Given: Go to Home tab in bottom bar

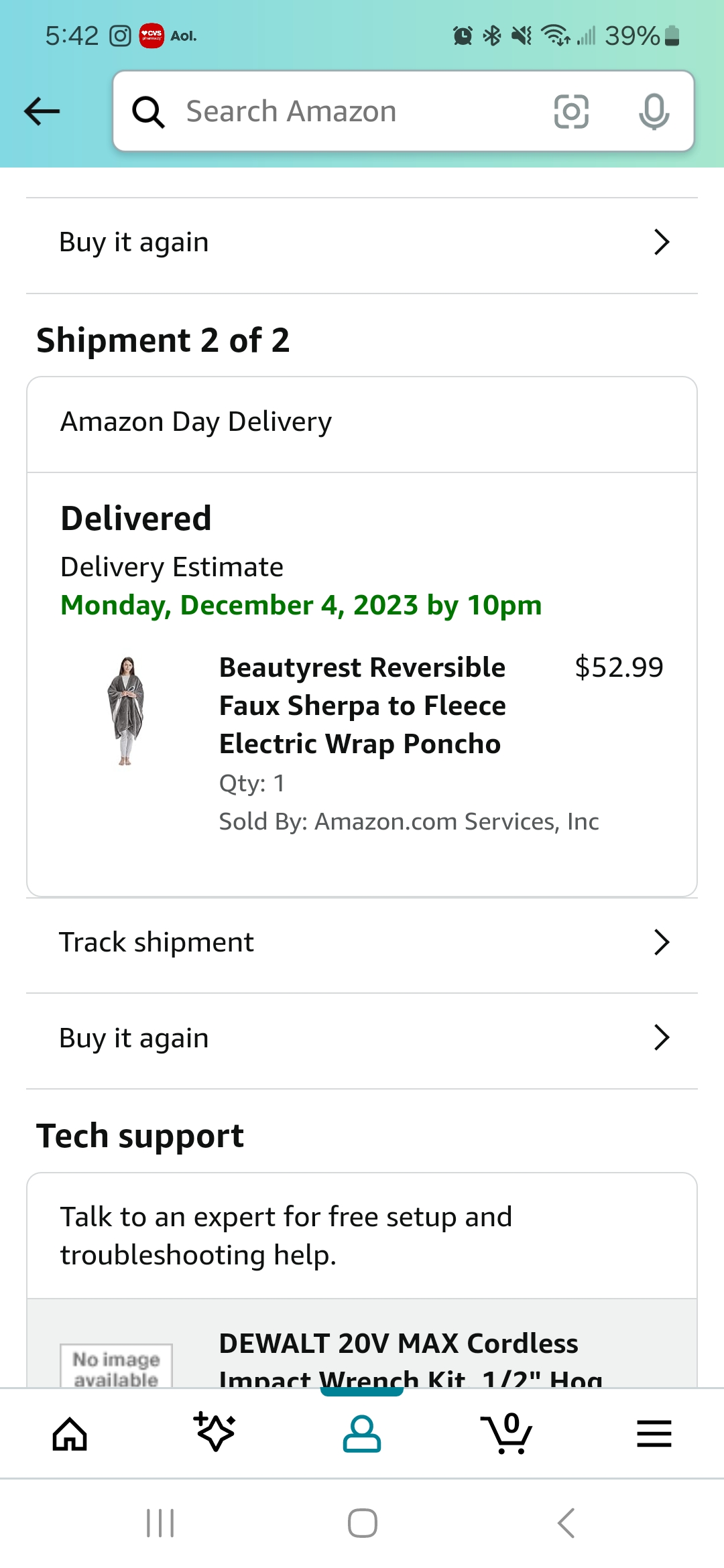Looking at the screenshot, I should coord(70,1434).
